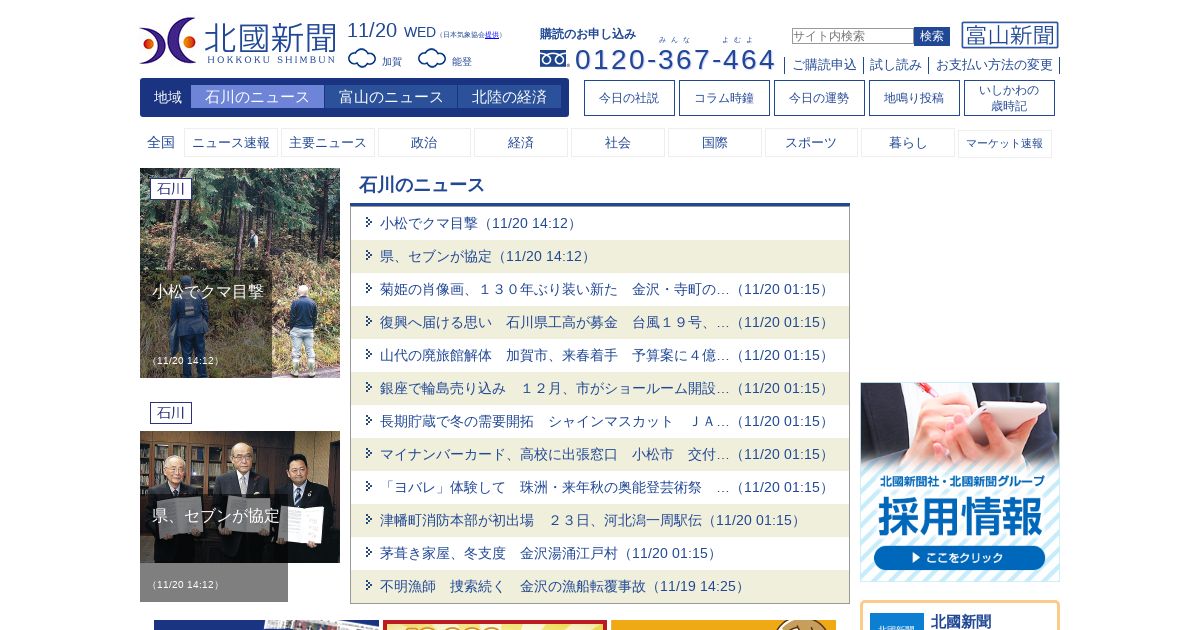Open 政治 menu item

(424, 143)
